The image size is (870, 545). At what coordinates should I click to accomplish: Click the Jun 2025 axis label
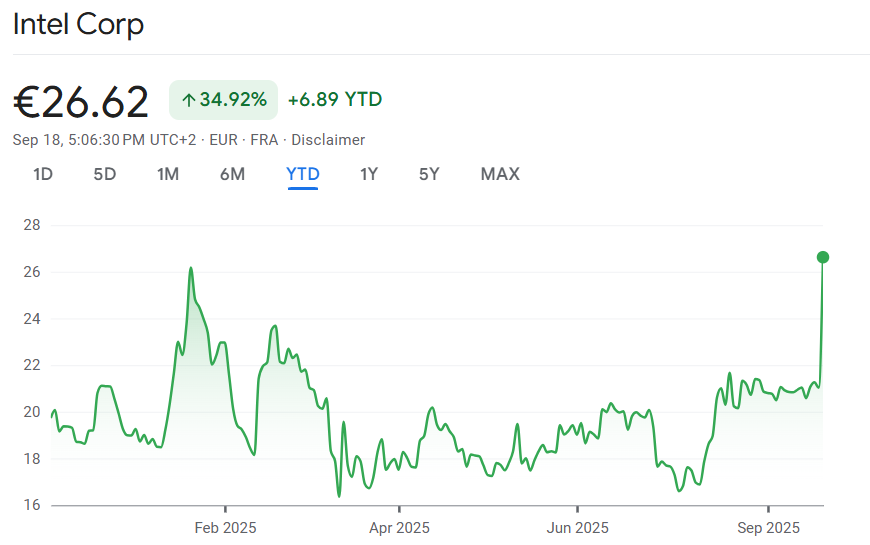click(x=577, y=527)
